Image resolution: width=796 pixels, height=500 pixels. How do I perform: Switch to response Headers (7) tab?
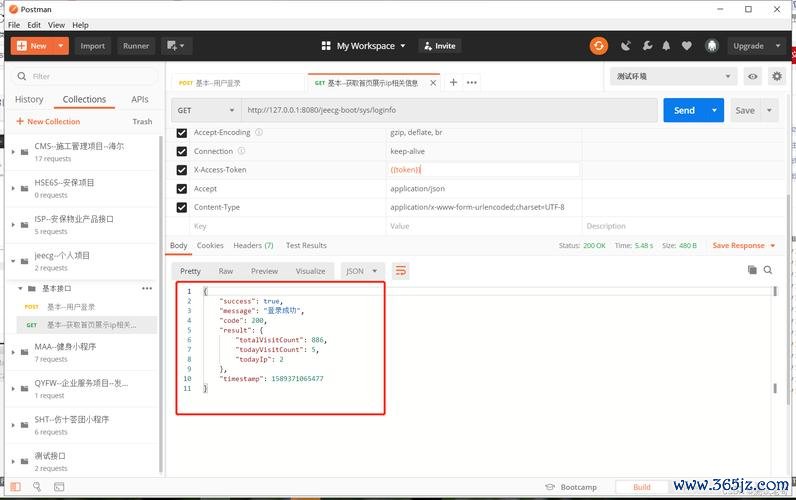(253, 245)
